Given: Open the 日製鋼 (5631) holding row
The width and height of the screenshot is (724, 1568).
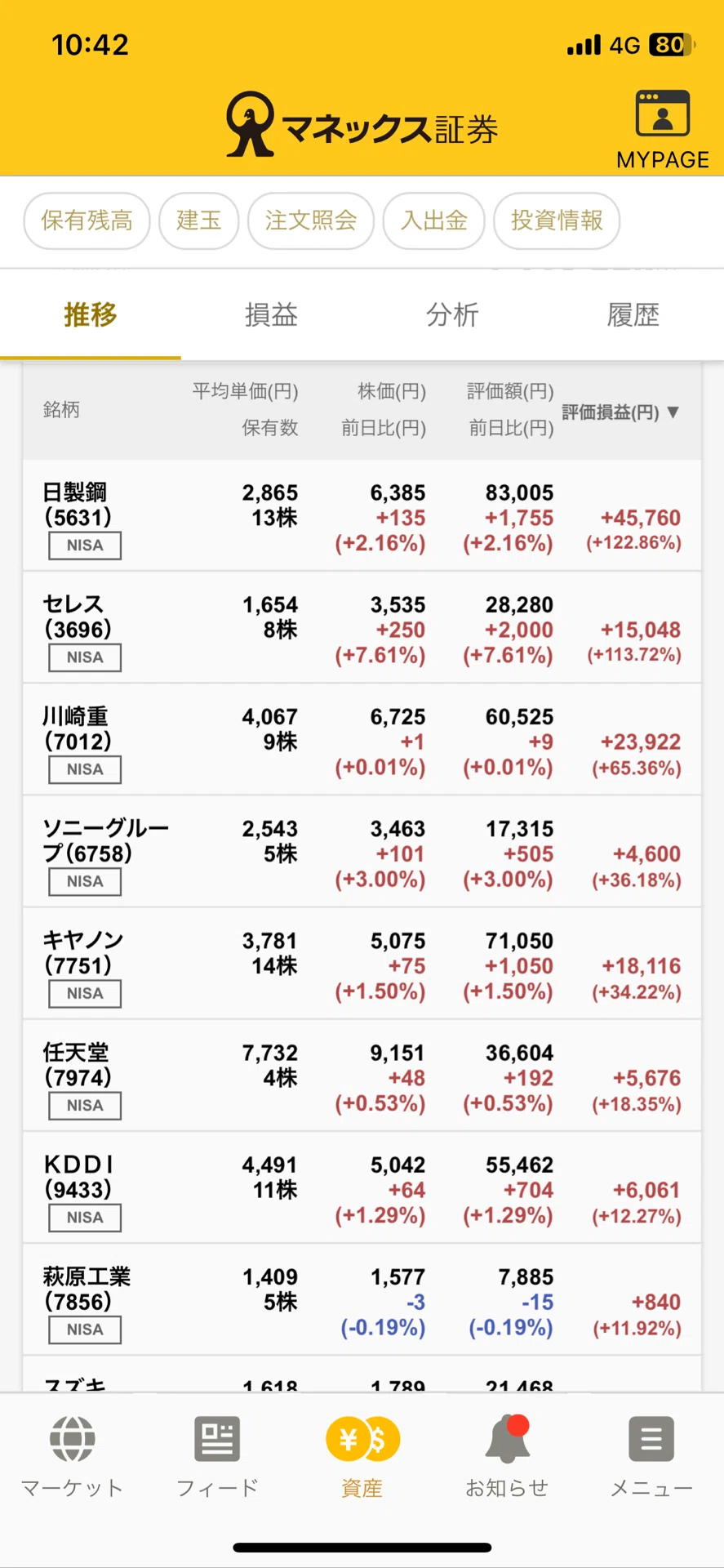Looking at the screenshot, I should tap(362, 515).
